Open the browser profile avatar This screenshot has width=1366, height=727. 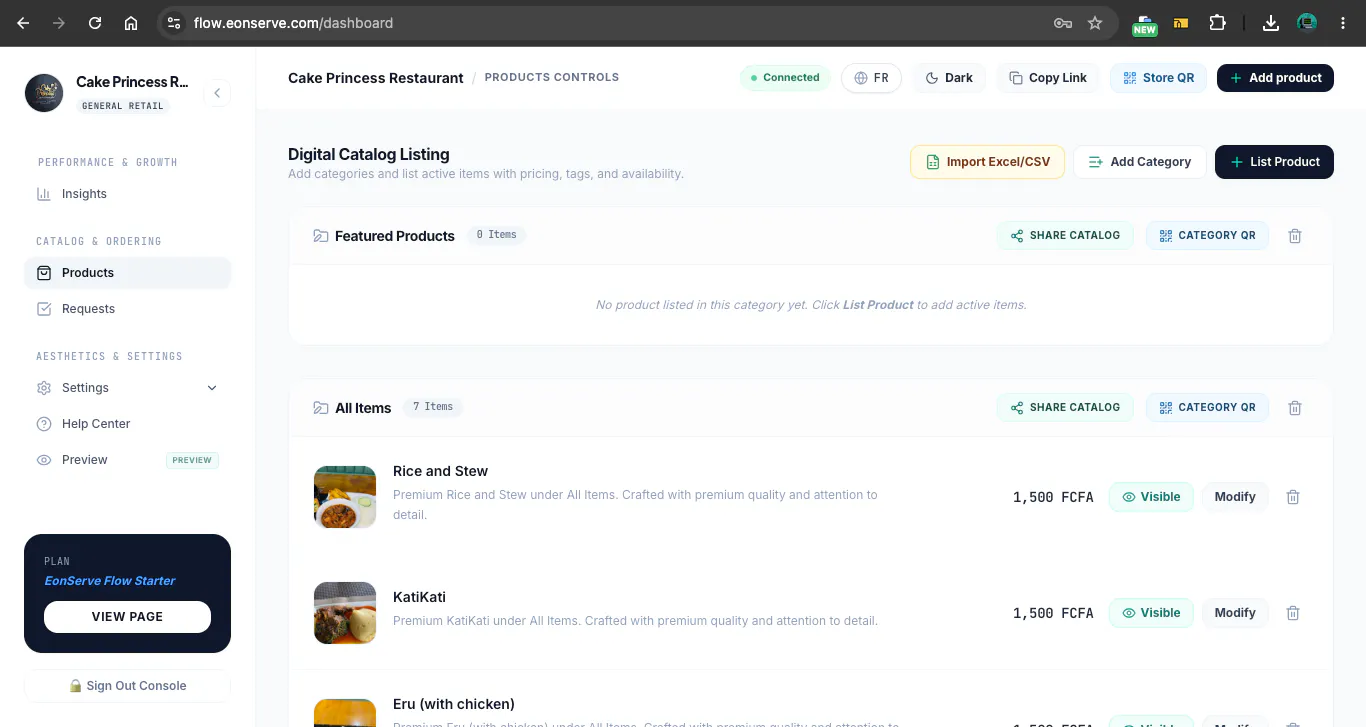[x=1307, y=22]
